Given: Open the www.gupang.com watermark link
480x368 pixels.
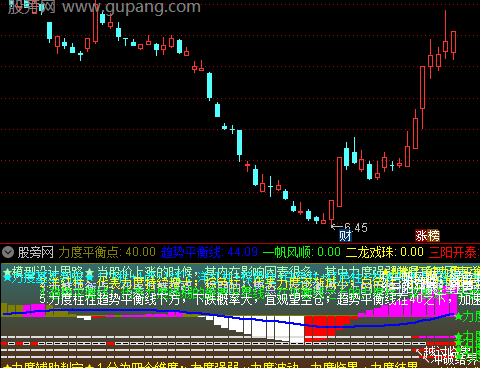Looking at the screenshot, I should click(132, 7).
